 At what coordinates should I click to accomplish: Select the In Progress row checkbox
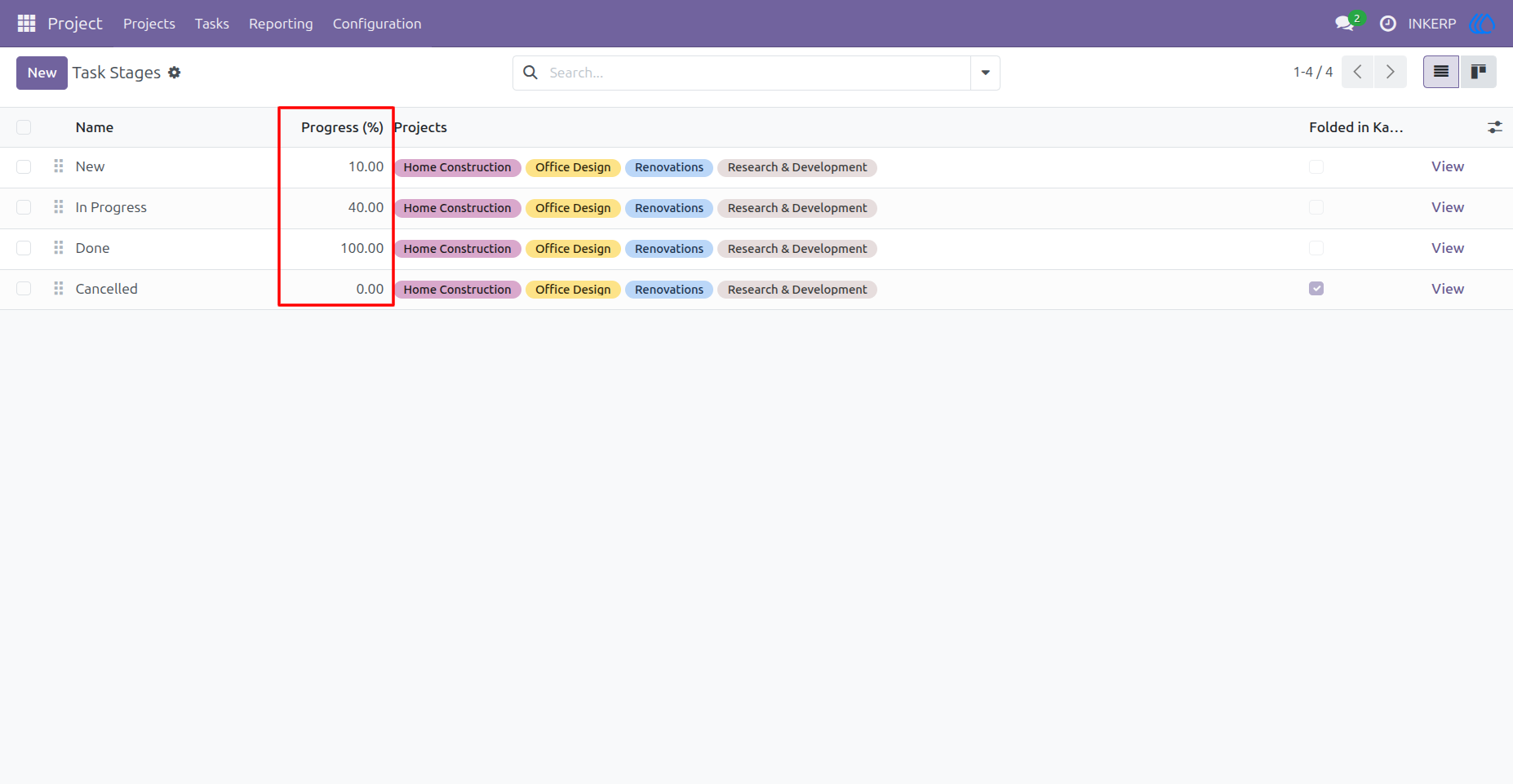[x=24, y=207]
